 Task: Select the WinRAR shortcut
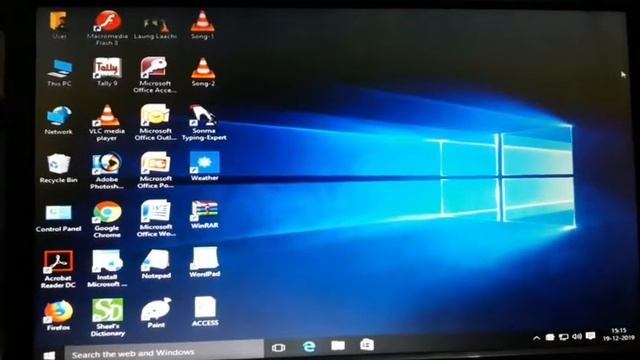coord(204,214)
